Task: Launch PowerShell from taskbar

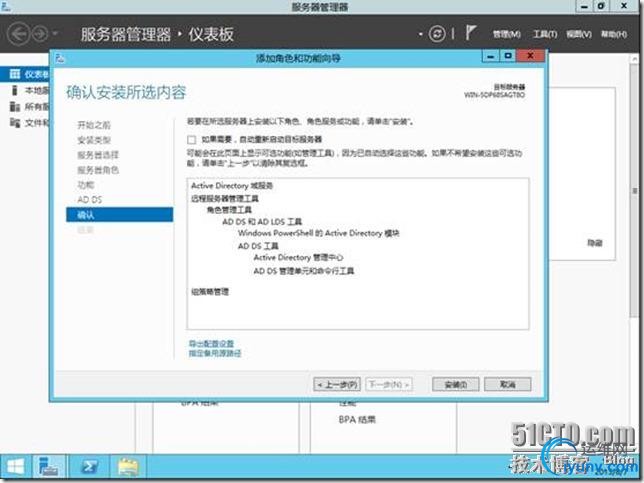Action: pyautogui.click(x=89, y=467)
